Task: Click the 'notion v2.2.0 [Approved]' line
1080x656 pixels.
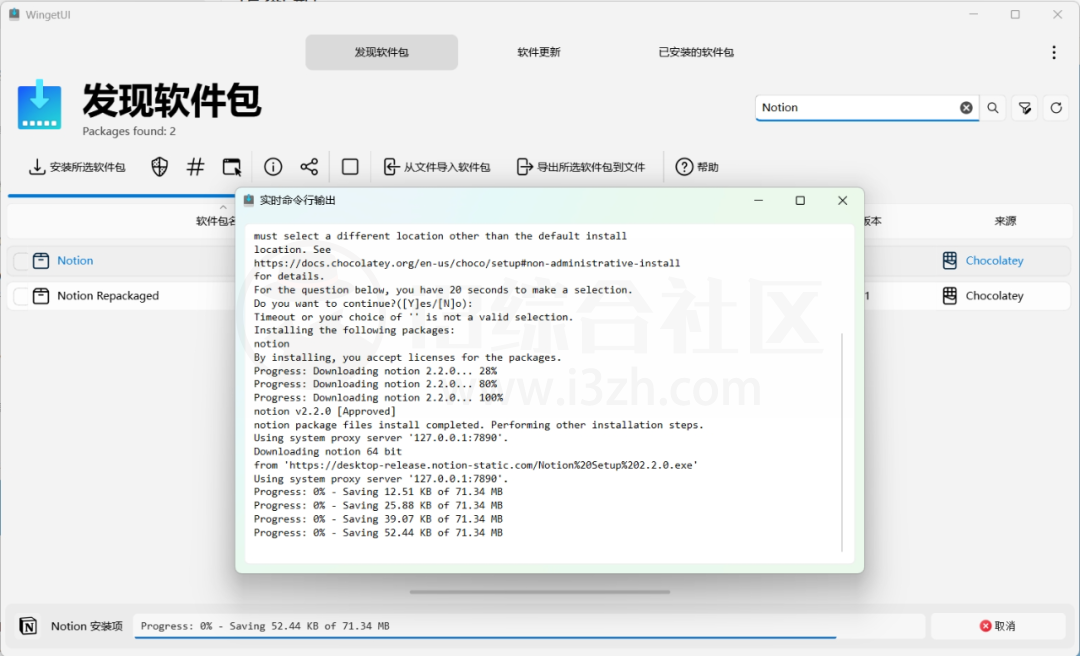Action: click(x=324, y=411)
